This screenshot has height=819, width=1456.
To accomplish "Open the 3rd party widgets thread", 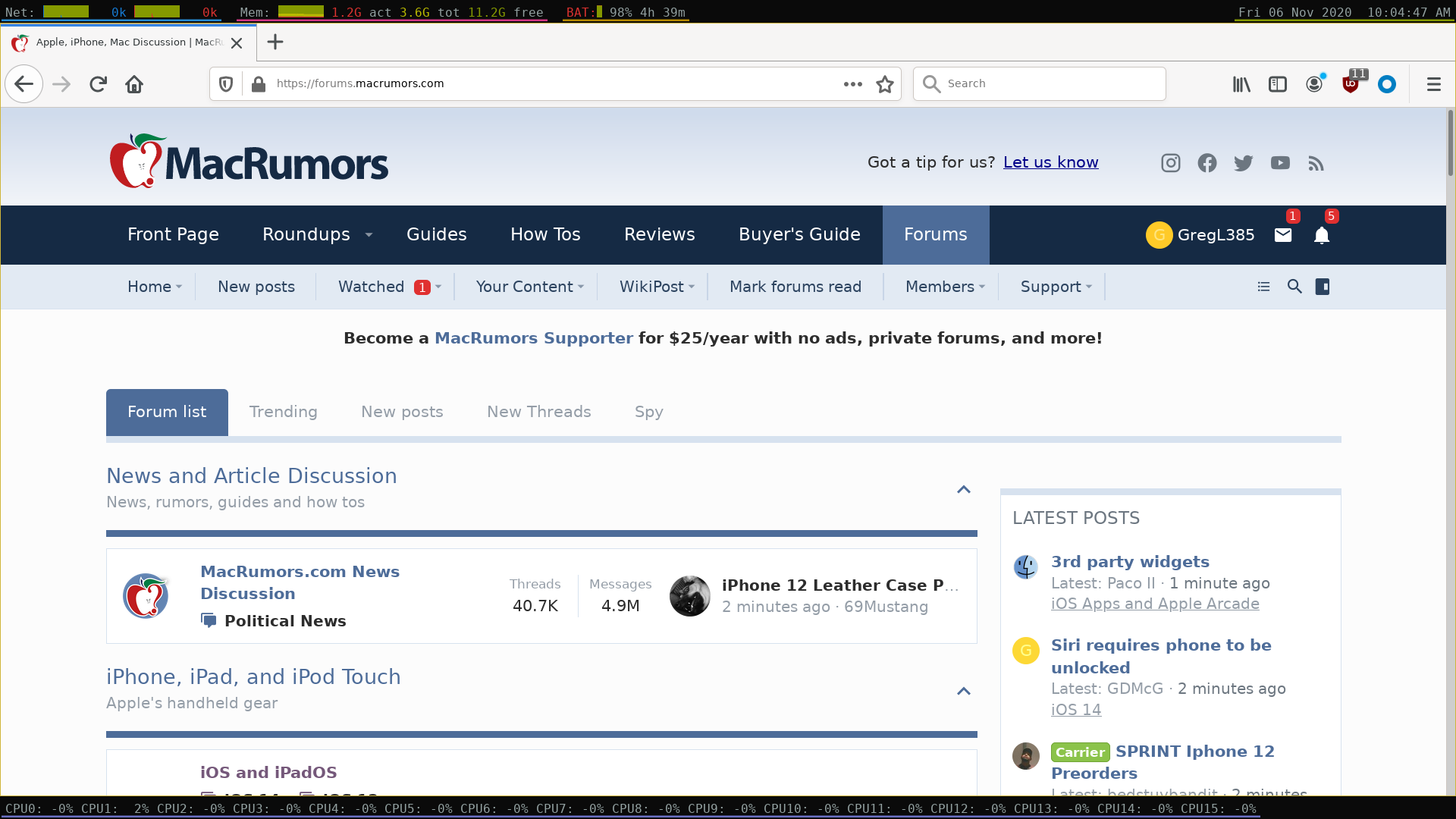I will pos(1130,562).
